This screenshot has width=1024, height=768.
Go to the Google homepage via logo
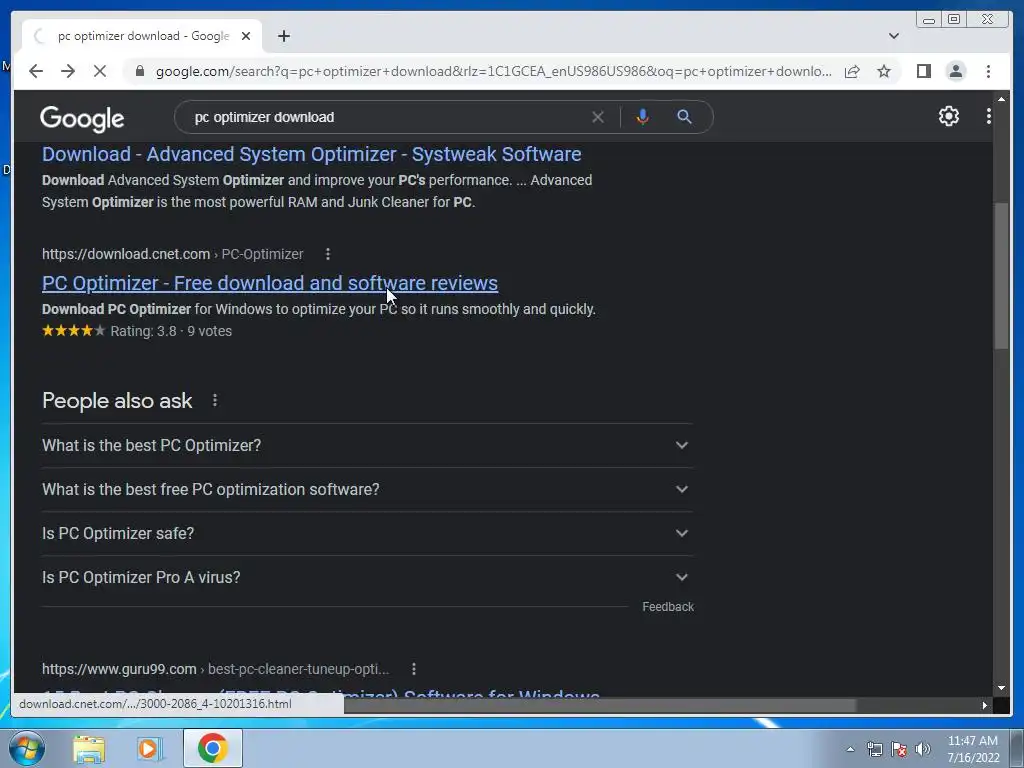click(82, 118)
